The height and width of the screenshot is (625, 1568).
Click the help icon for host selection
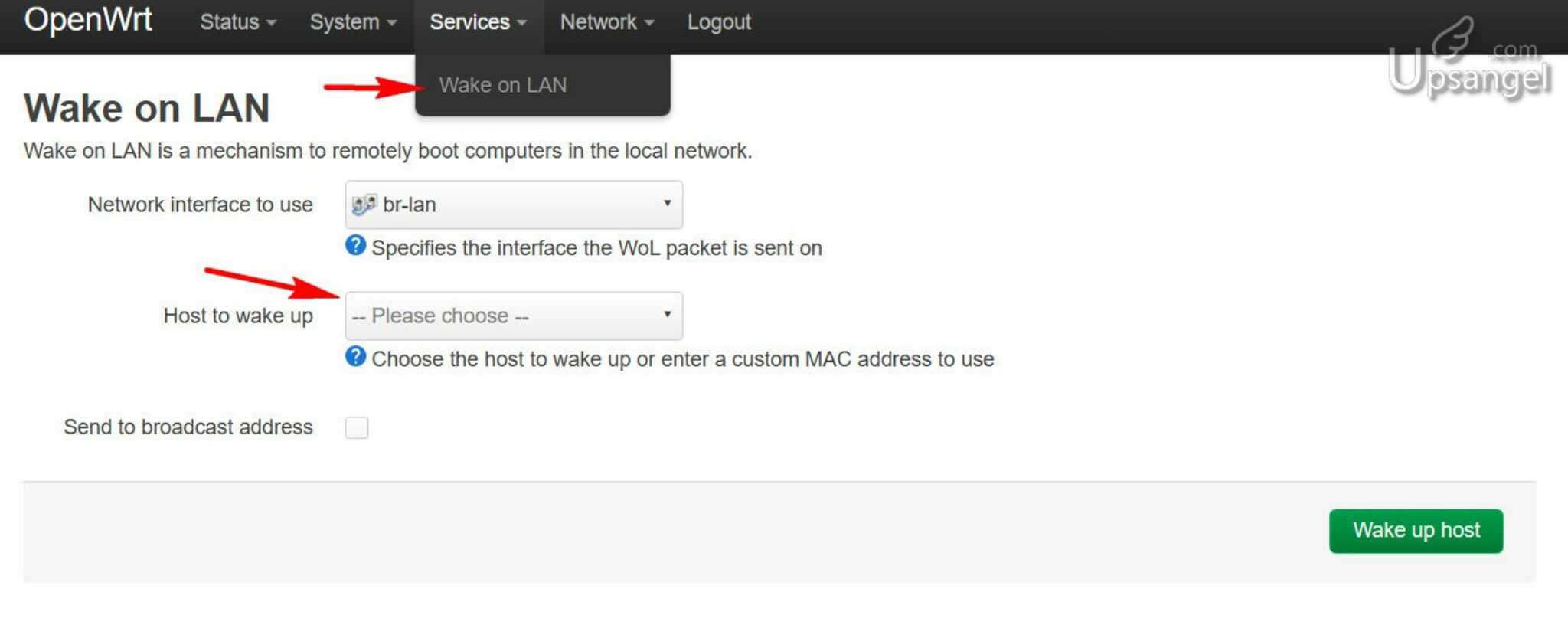(x=355, y=358)
